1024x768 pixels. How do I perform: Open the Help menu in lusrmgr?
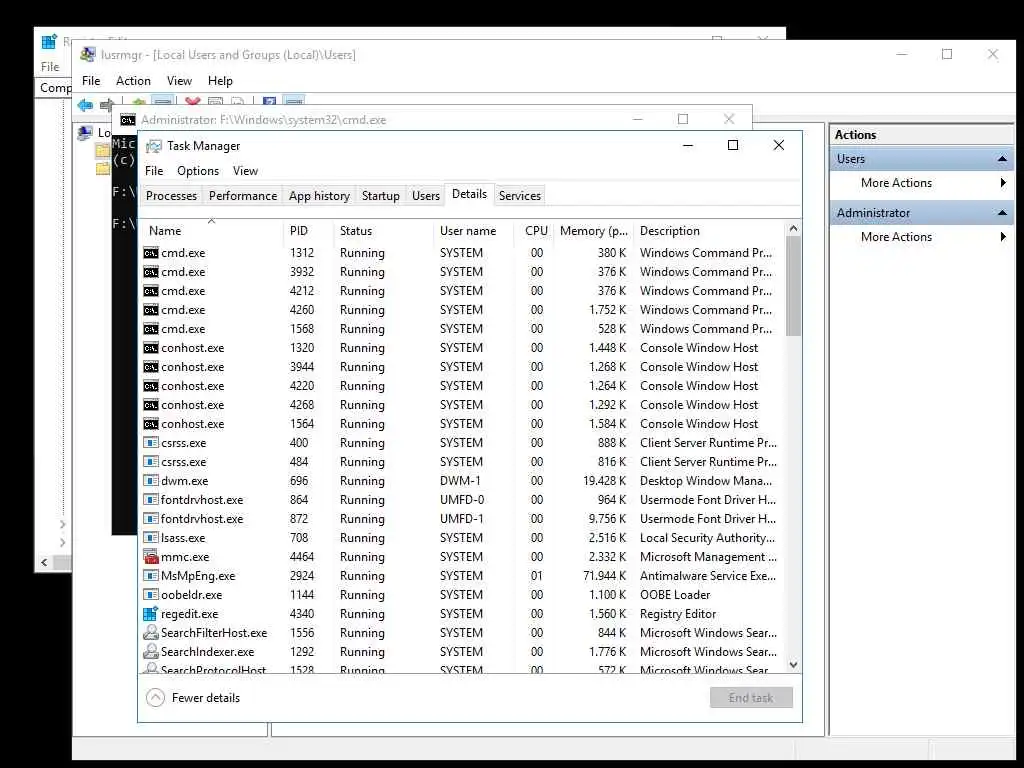point(220,81)
